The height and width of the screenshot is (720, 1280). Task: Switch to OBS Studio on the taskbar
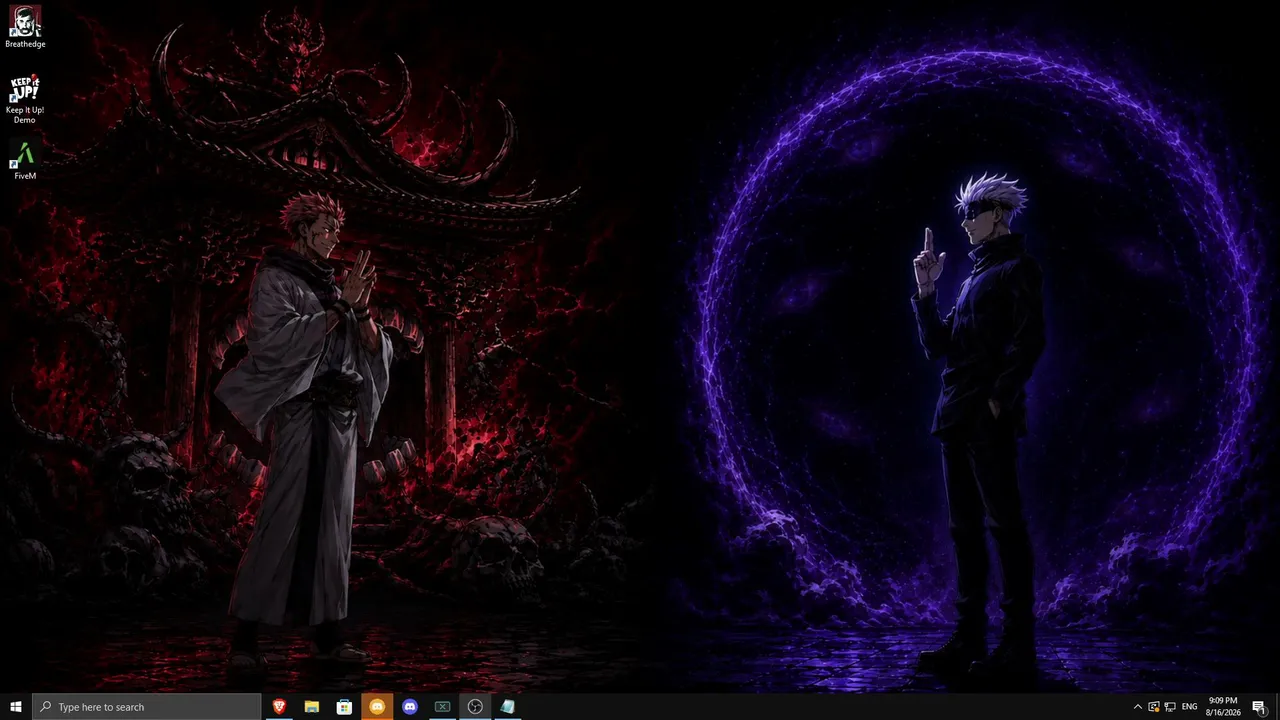pos(475,707)
